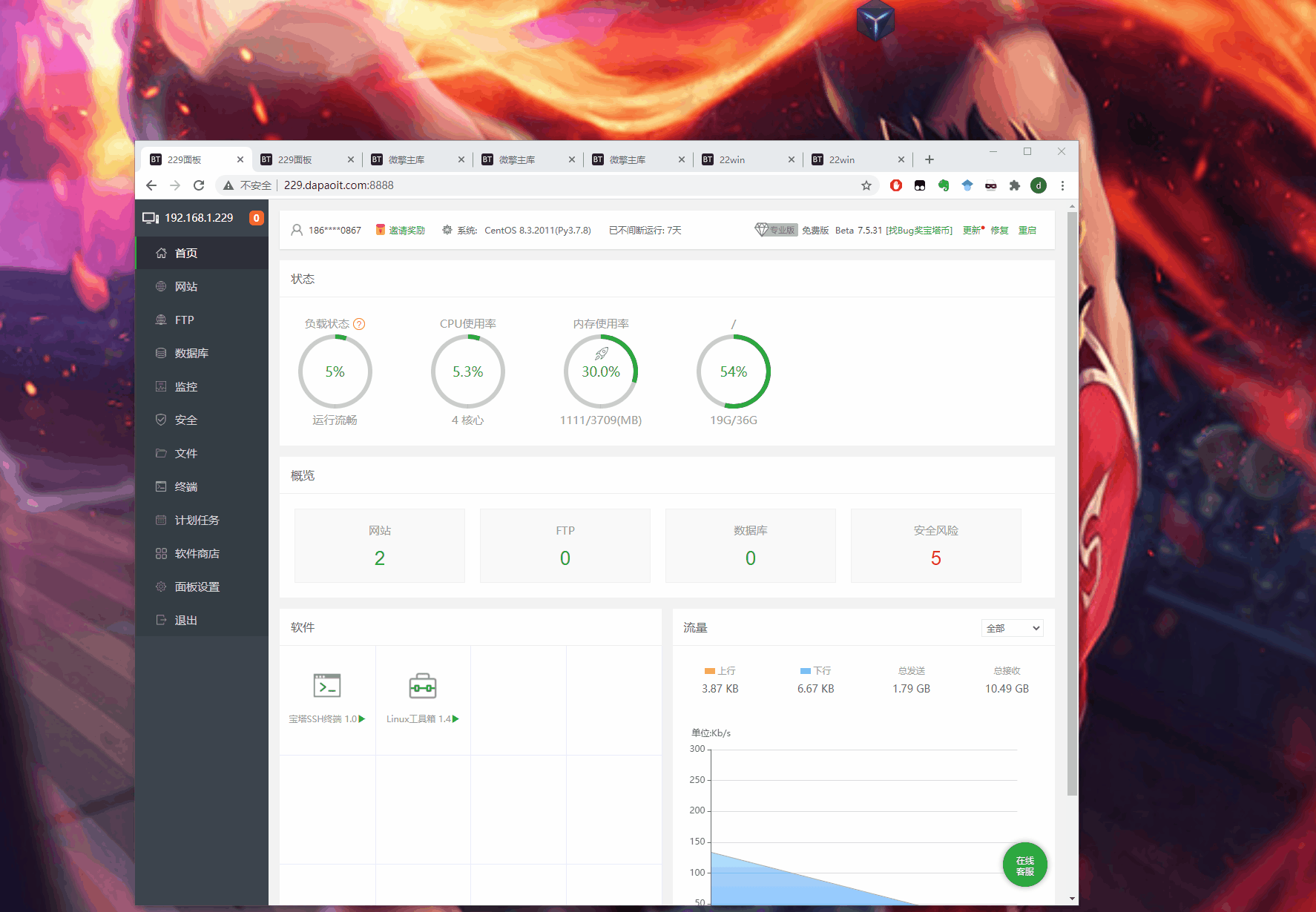Image resolution: width=1316 pixels, height=912 pixels.
Task: Click the 更新 update link
Action: pyautogui.click(x=972, y=231)
